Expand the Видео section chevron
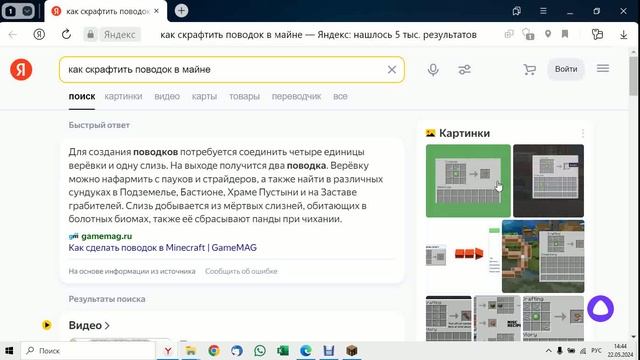 107,325
